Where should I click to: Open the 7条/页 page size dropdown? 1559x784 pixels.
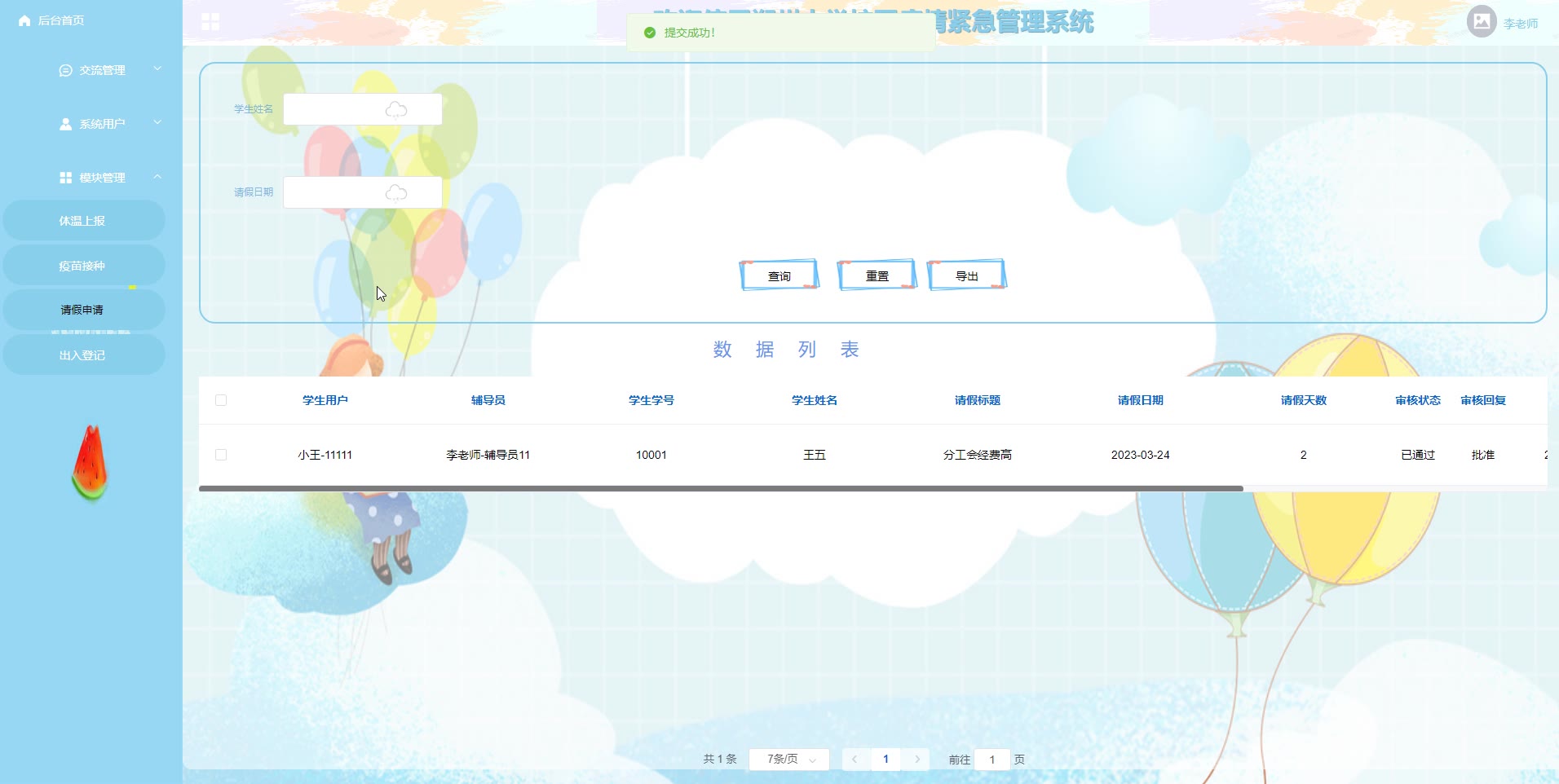coord(789,759)
